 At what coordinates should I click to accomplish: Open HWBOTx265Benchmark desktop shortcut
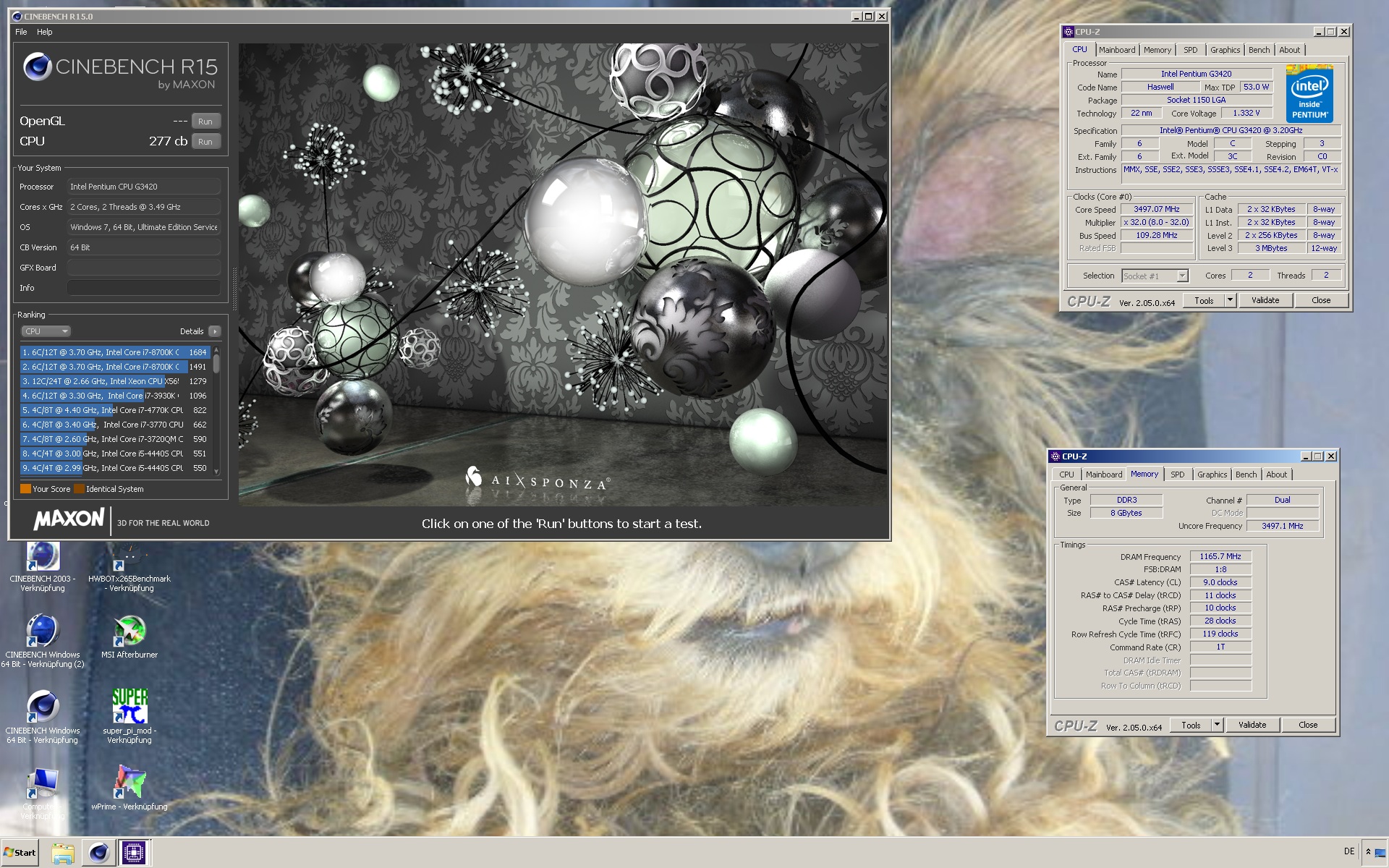(129, 568)
